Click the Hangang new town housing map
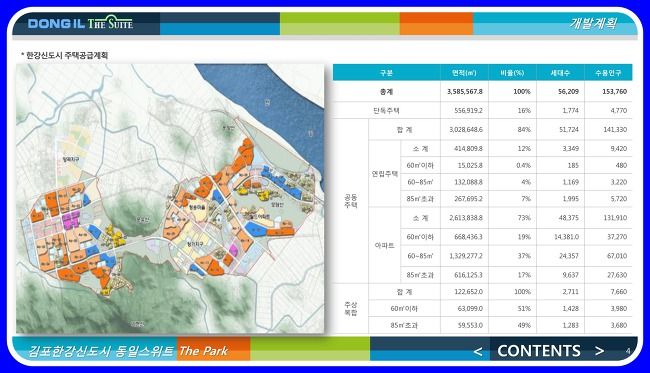 170,198
